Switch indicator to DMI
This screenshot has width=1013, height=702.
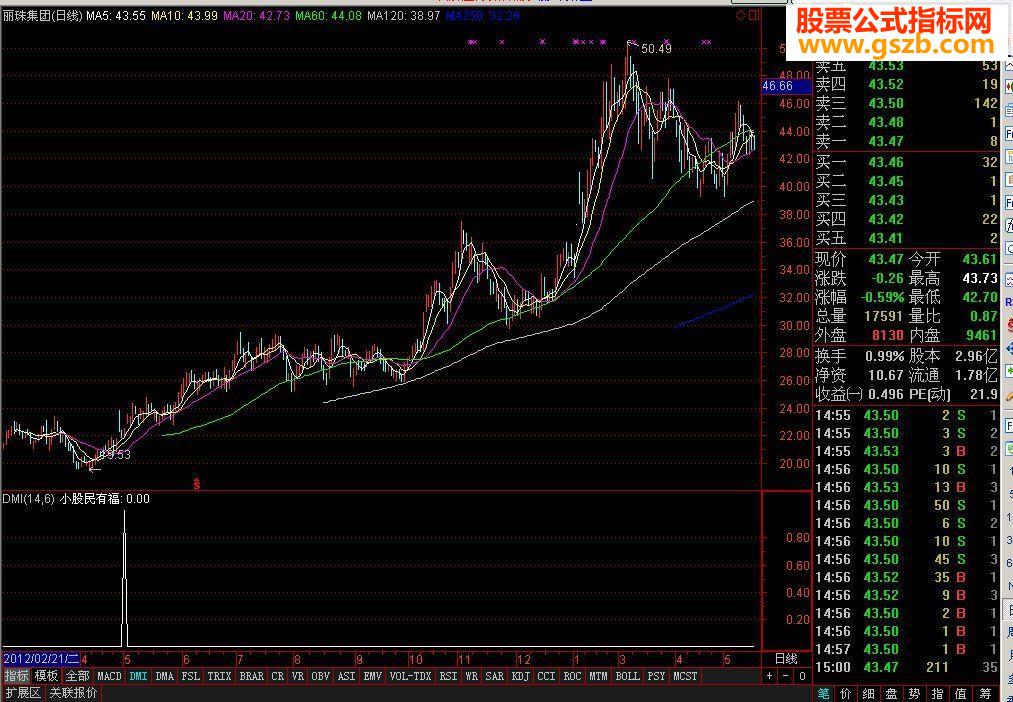coord(138,676)
